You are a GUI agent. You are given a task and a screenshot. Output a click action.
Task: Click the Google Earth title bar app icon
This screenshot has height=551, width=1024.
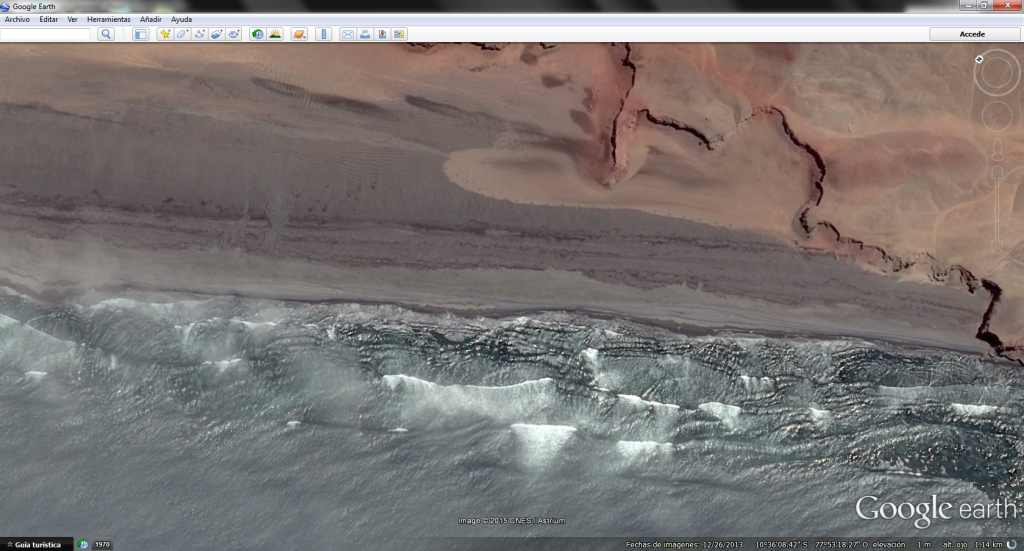(5, 7)
